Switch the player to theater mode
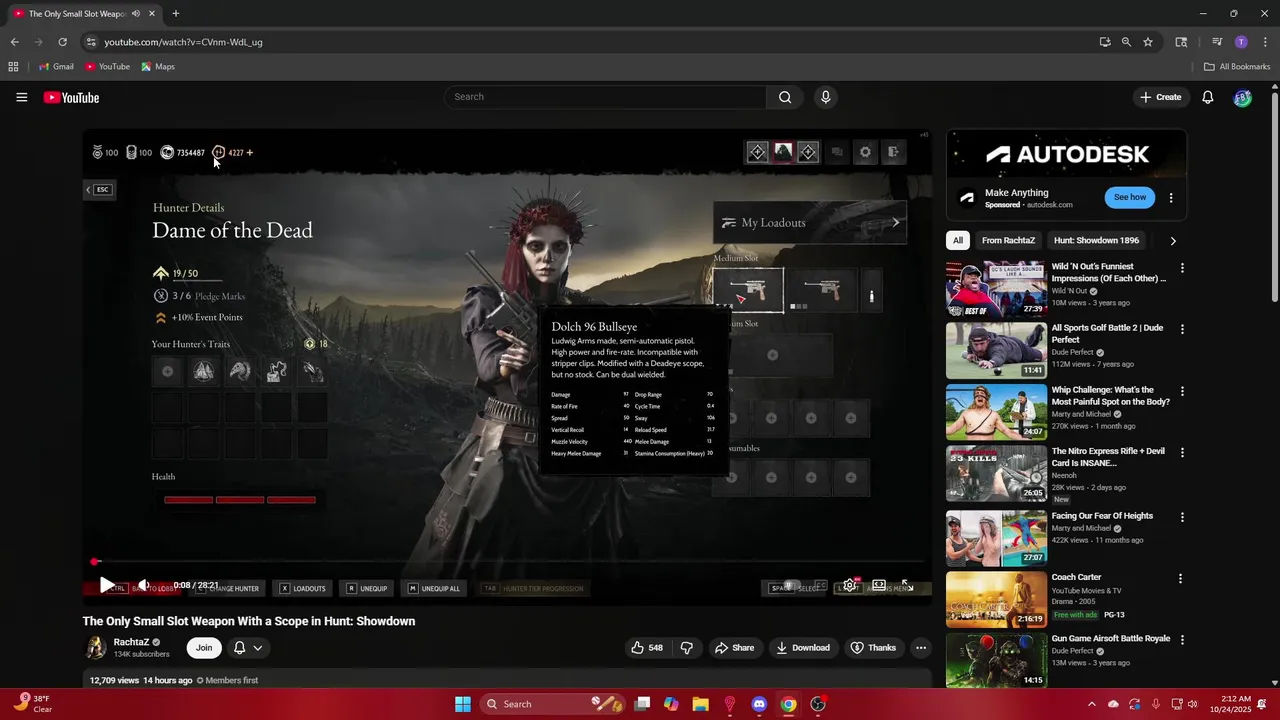Screen dimensions: 1280x720 pyautogui.click(x=879, y=585)
